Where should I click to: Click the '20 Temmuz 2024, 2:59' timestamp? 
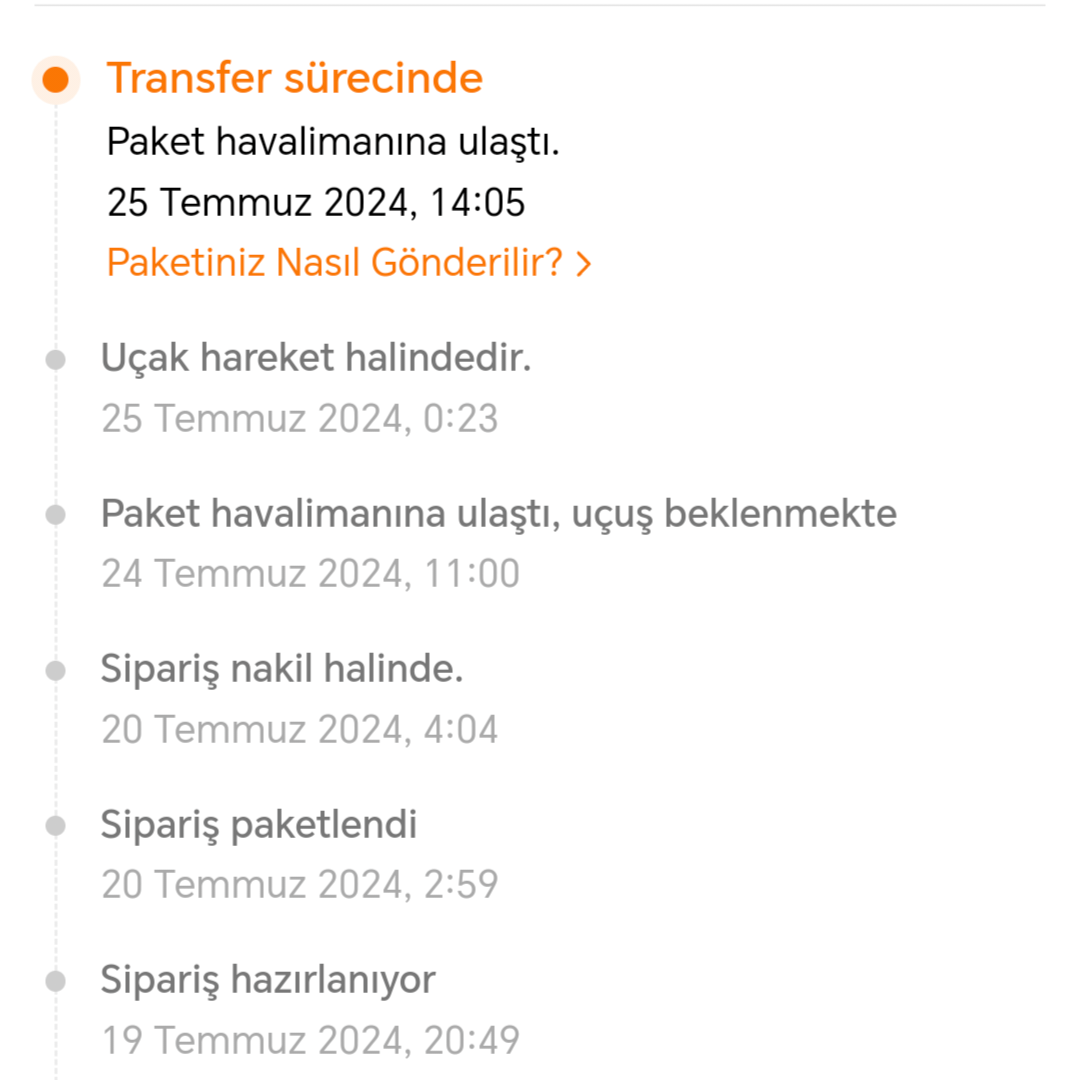300,884
